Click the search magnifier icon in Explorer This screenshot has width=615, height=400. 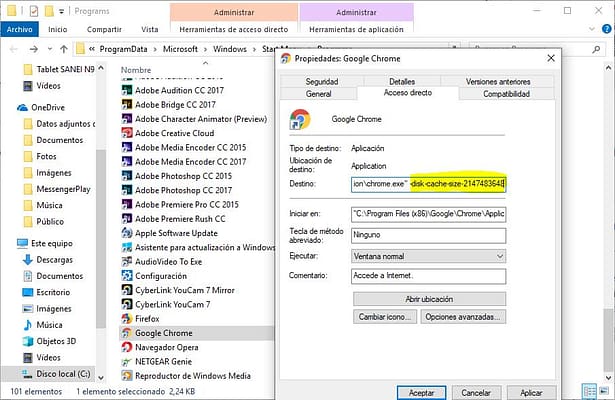(x=596, y=49)
